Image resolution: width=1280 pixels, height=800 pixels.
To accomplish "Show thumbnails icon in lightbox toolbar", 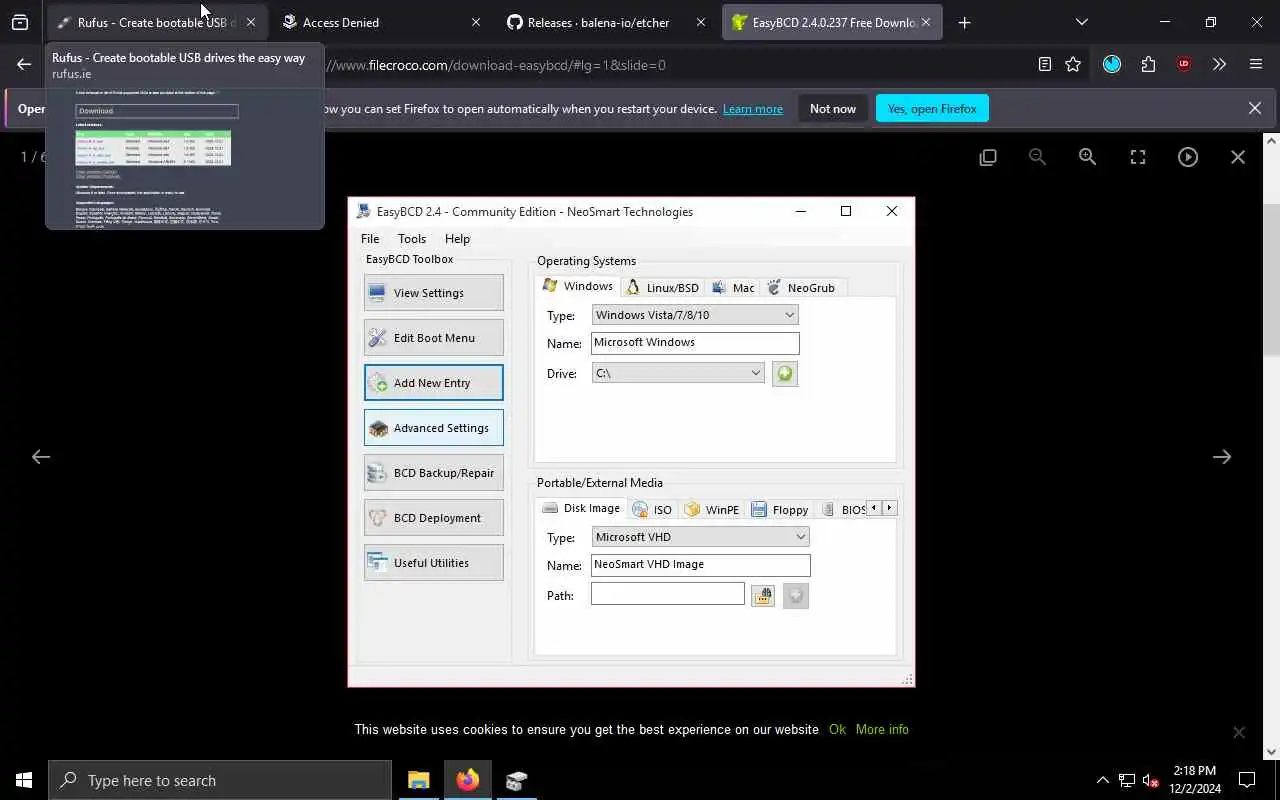I will [x=988, y=157].
